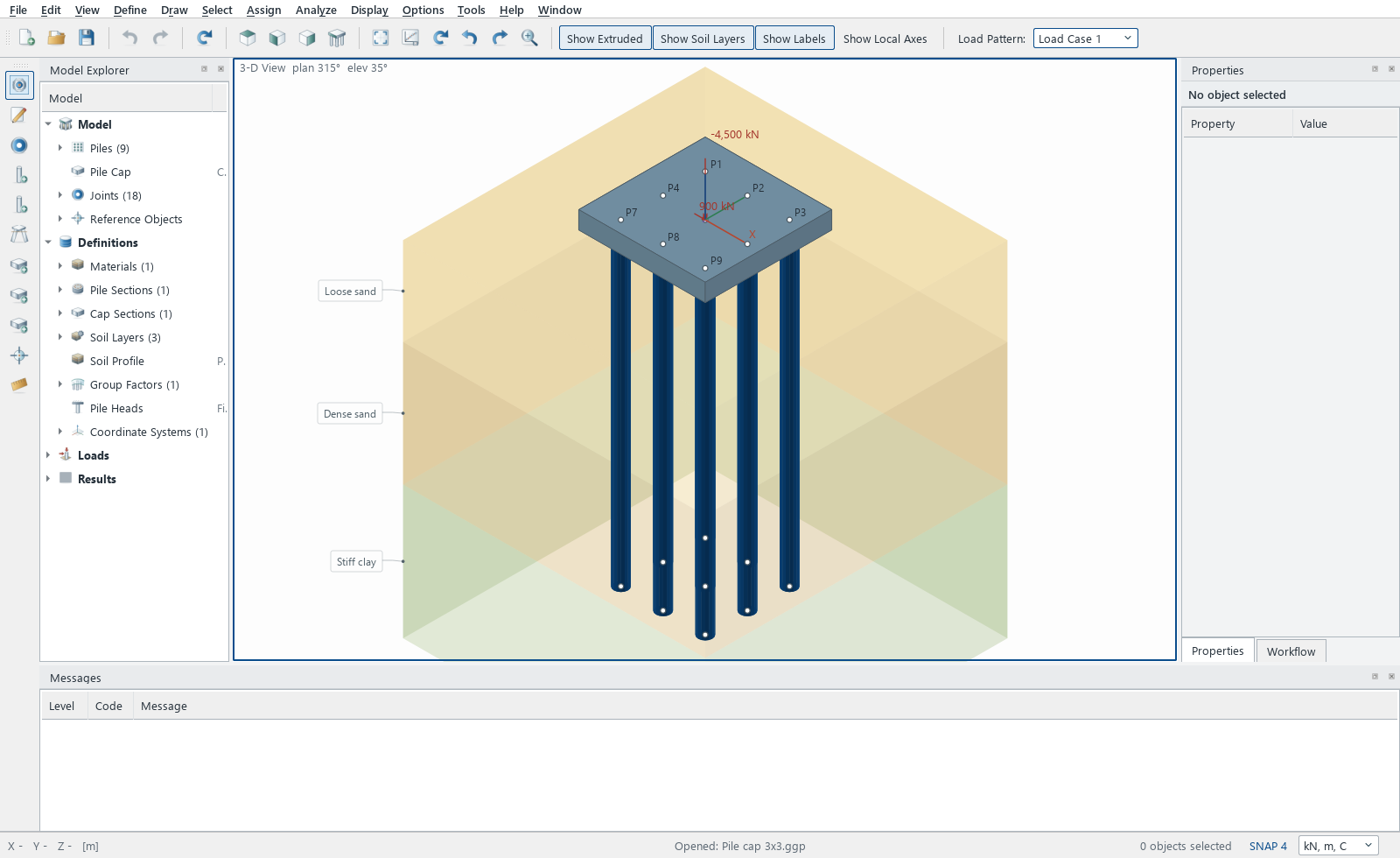This screenshot has height=858, width=1400.
Task: Select the ruler measure tool in sidebar
Action: (x=19, y=384)
